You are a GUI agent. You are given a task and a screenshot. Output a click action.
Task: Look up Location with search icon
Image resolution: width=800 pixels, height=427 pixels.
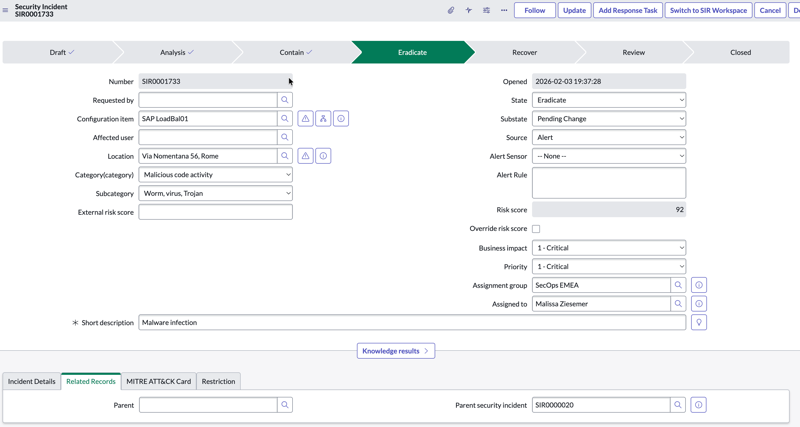point(285,156)
